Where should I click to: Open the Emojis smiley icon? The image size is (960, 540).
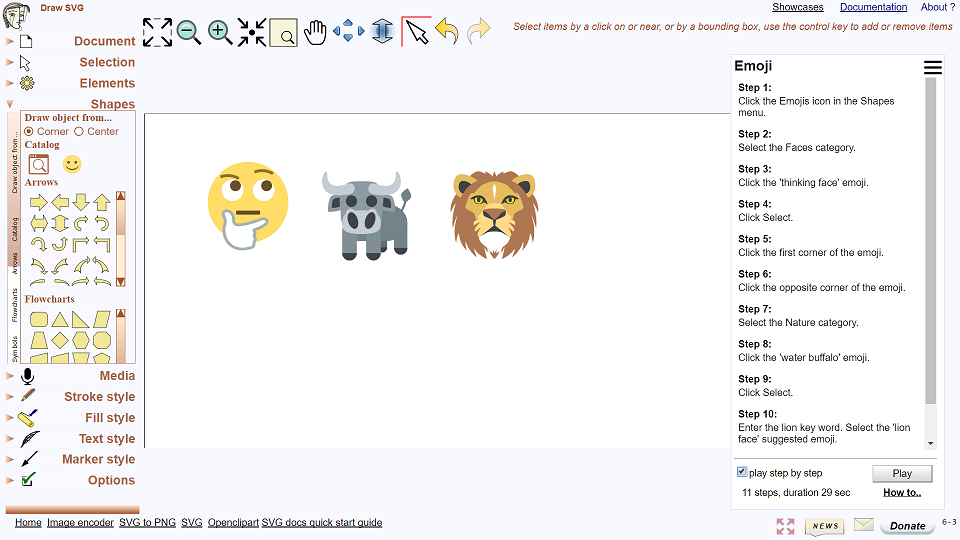coord(72,164)
